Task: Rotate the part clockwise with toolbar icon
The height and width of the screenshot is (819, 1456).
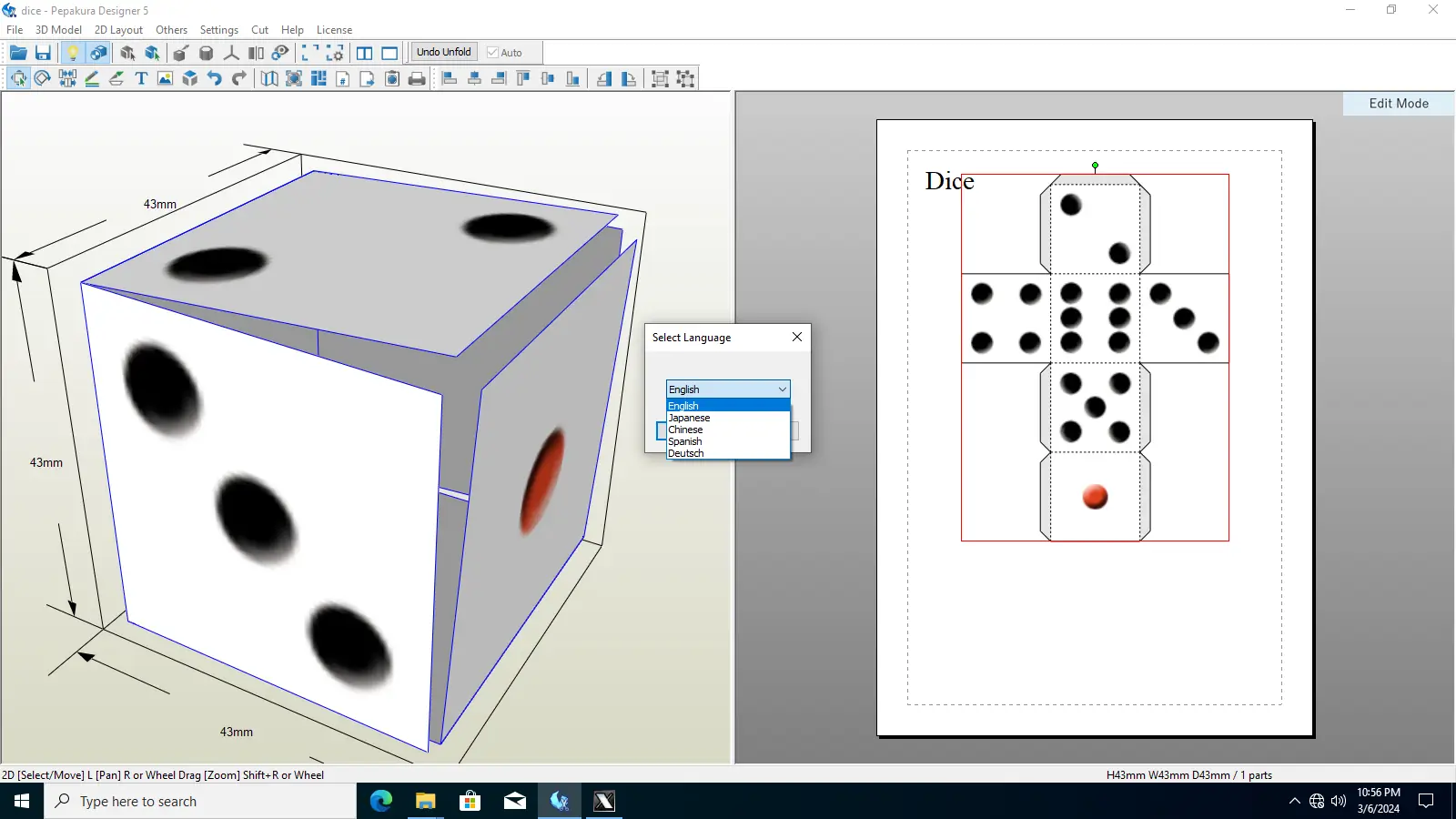Action: click(x=629, y=78)
